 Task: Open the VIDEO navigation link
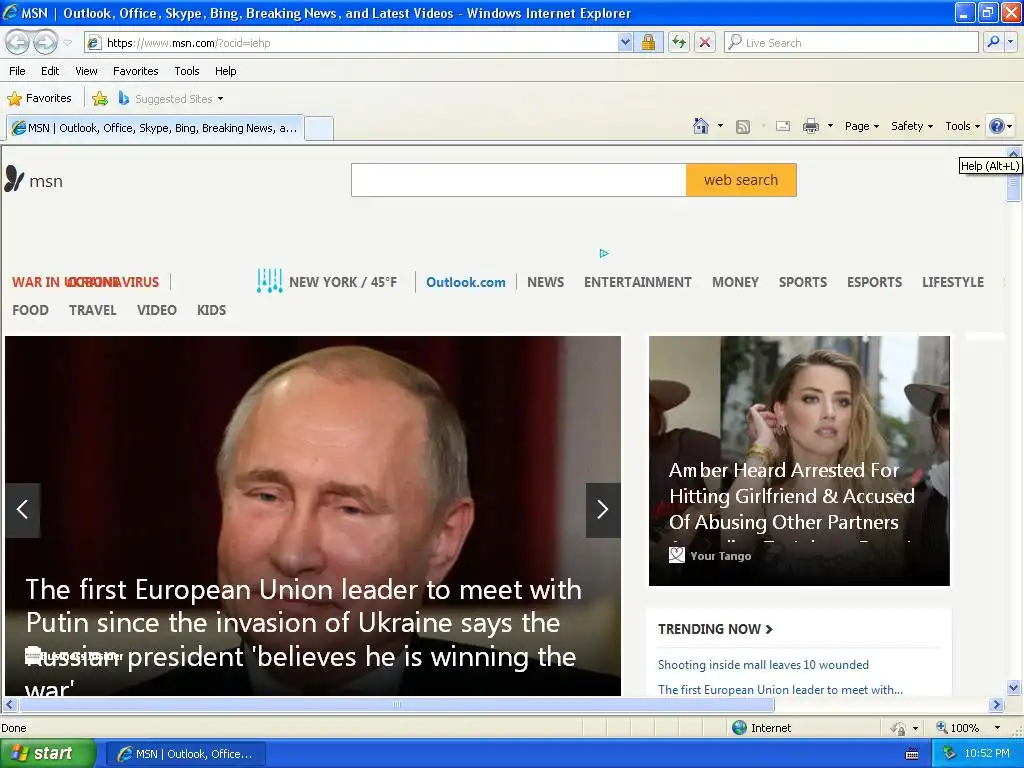[x=157, y=310]
